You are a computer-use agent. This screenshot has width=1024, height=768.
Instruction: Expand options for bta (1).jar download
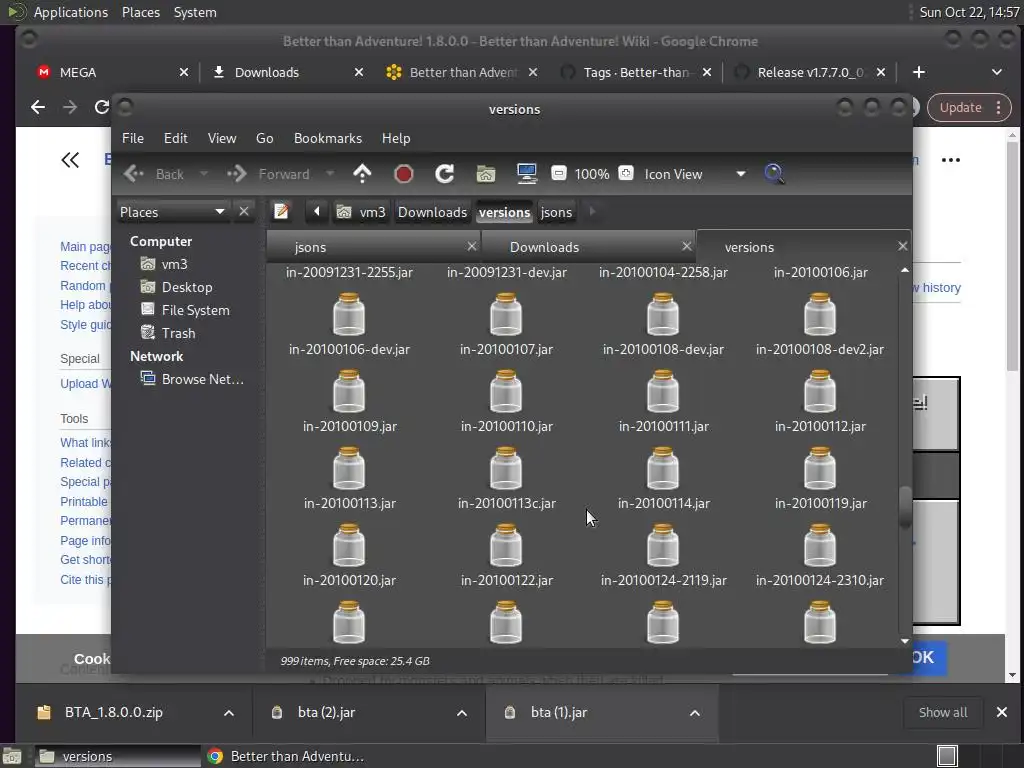coord(695,712)
